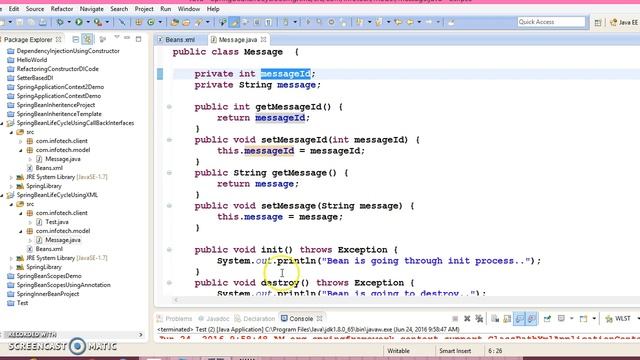Click the Pin Console icon
The image size is (640, 360).
(x=547, y=318)
